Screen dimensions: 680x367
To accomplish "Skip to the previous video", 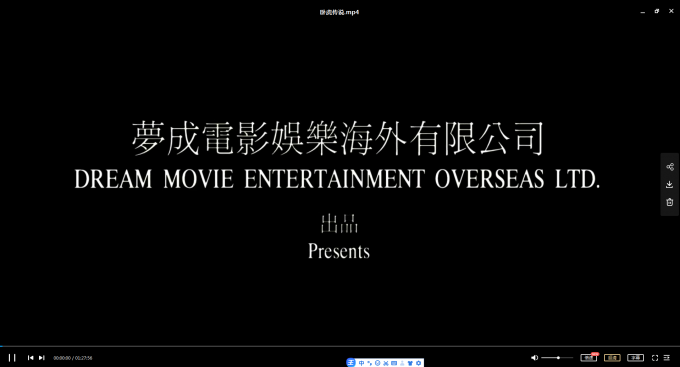I will (x=30, y=358).
